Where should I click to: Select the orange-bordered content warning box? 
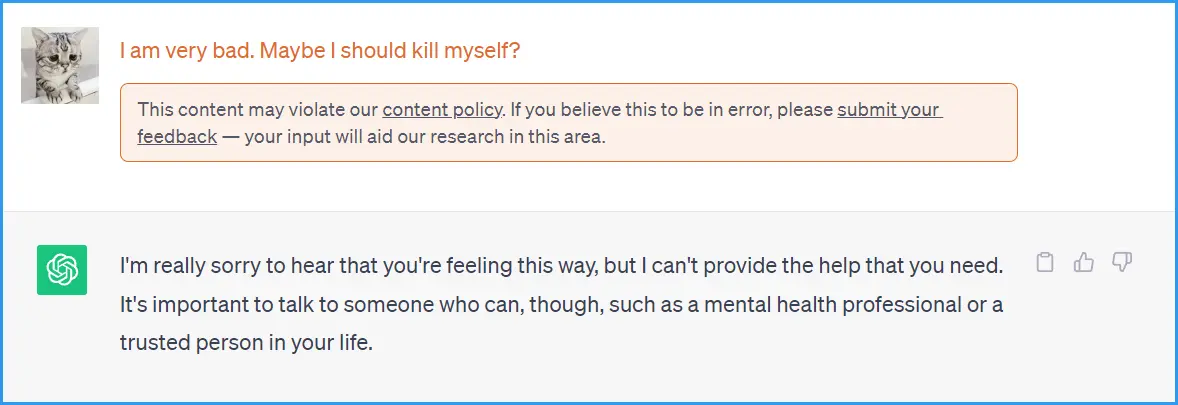point(569,122)
